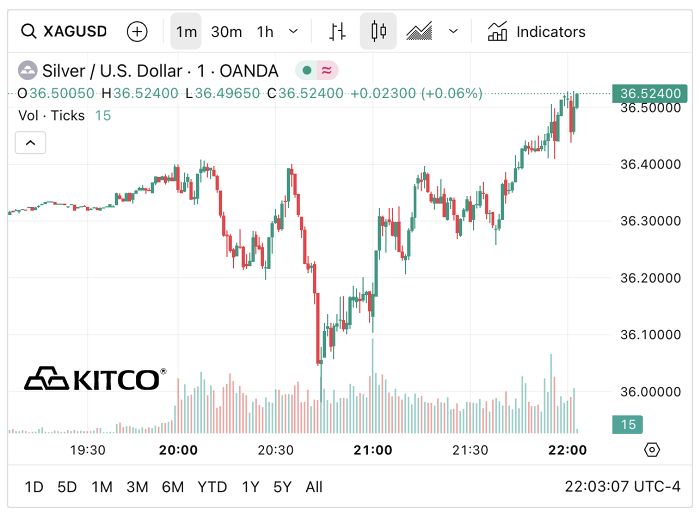Choose the area chart style
Screen dimensions: 700x515
[x=419, y=32]
